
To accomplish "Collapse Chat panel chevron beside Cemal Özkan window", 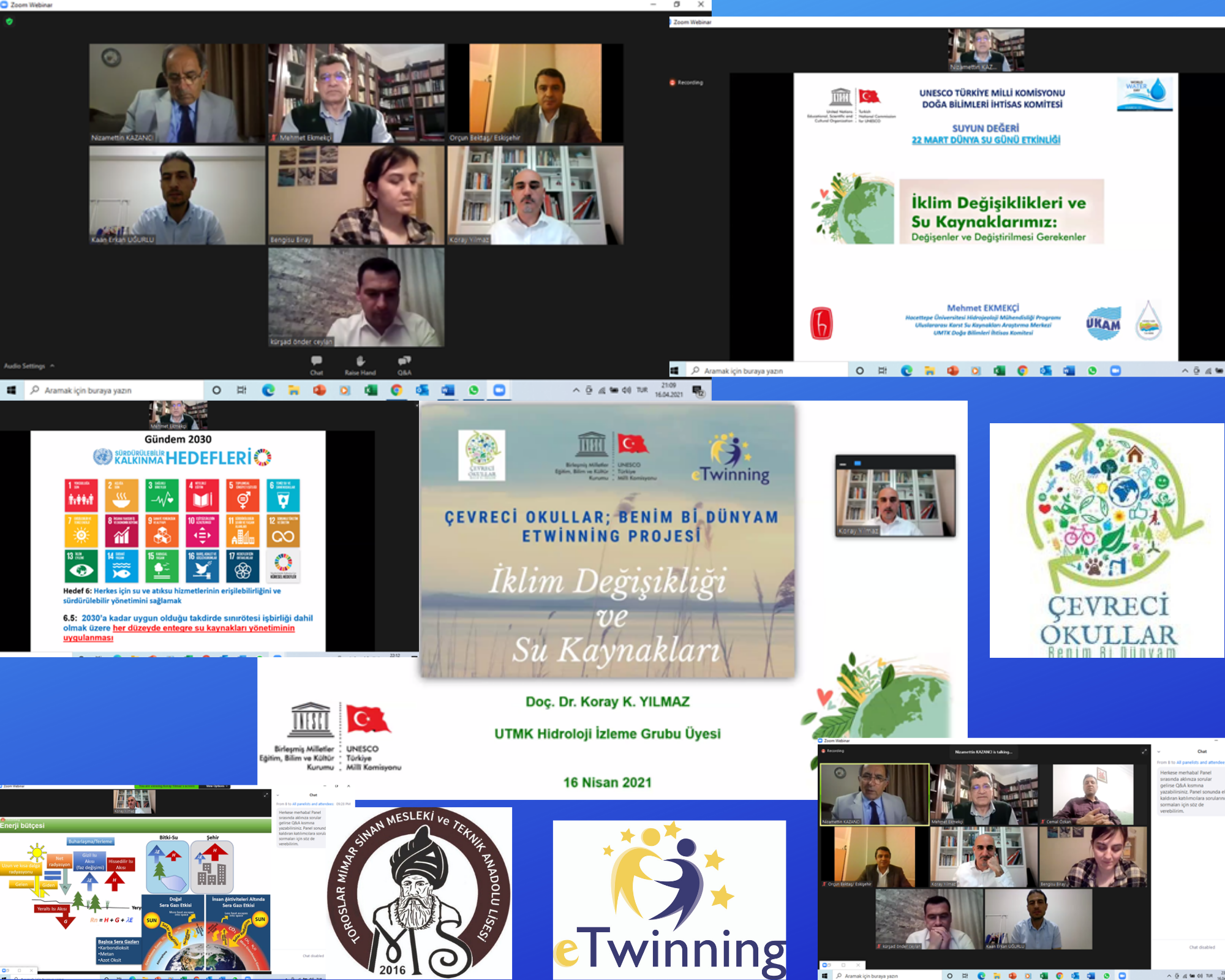I will [1158, 752].
